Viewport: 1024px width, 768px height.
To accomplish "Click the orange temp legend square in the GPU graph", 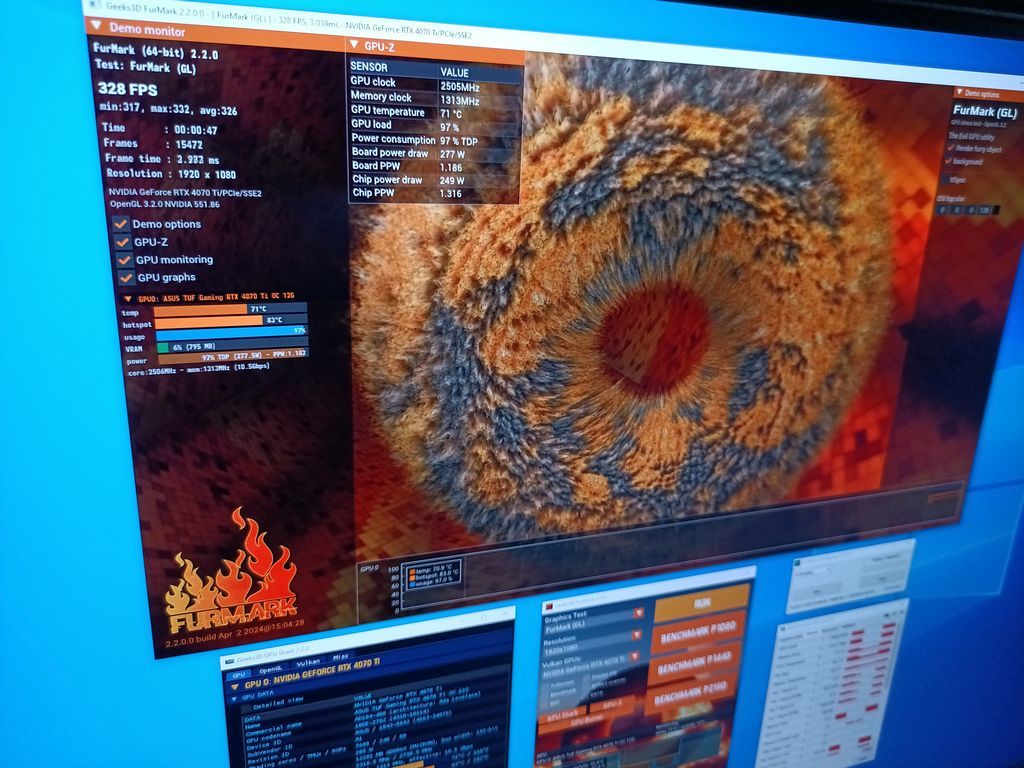I will point(411,569).
